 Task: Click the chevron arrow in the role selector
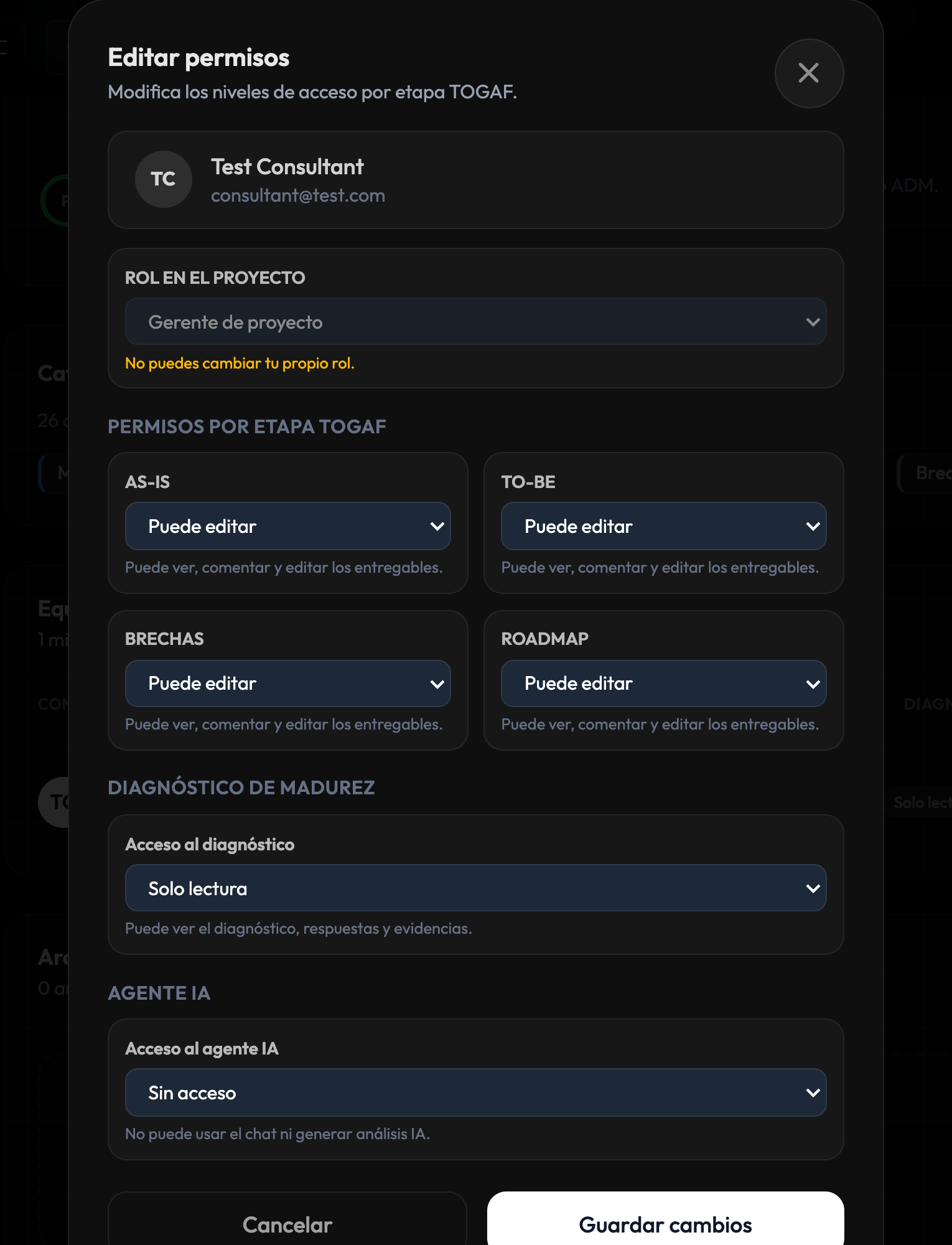tap(813, 322)
